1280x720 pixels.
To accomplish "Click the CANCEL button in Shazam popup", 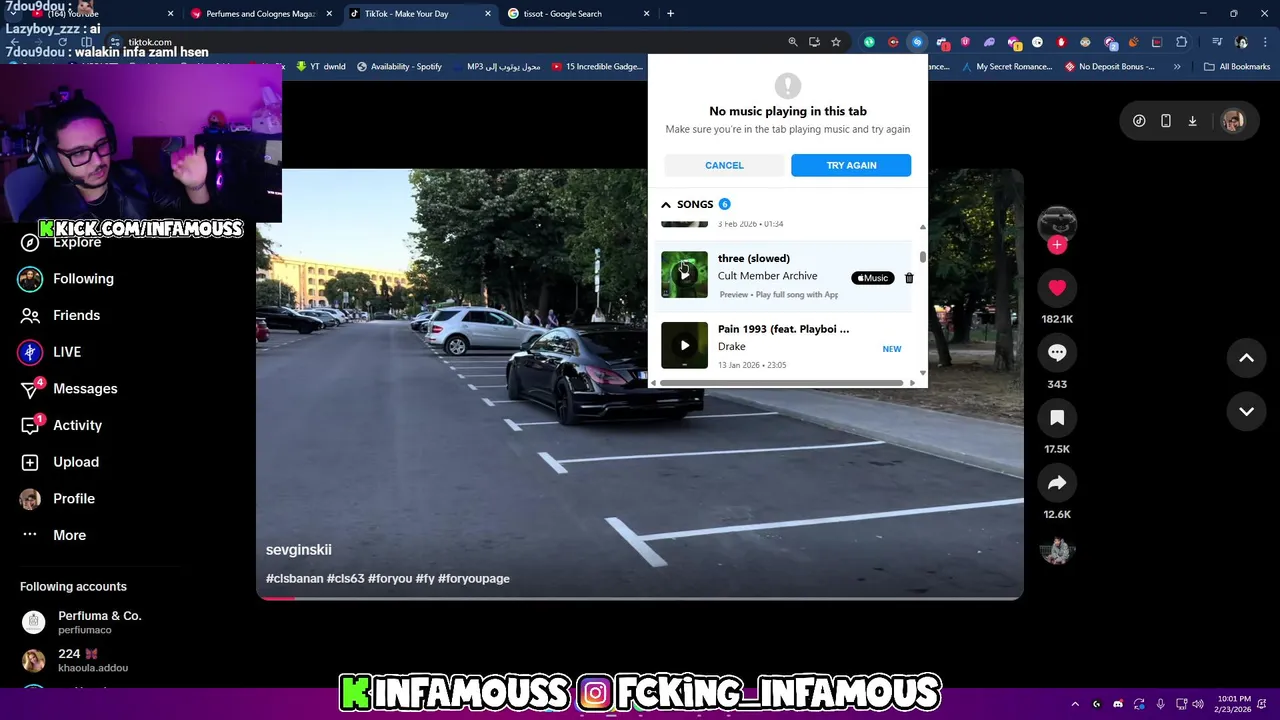I will coord(724,165).
